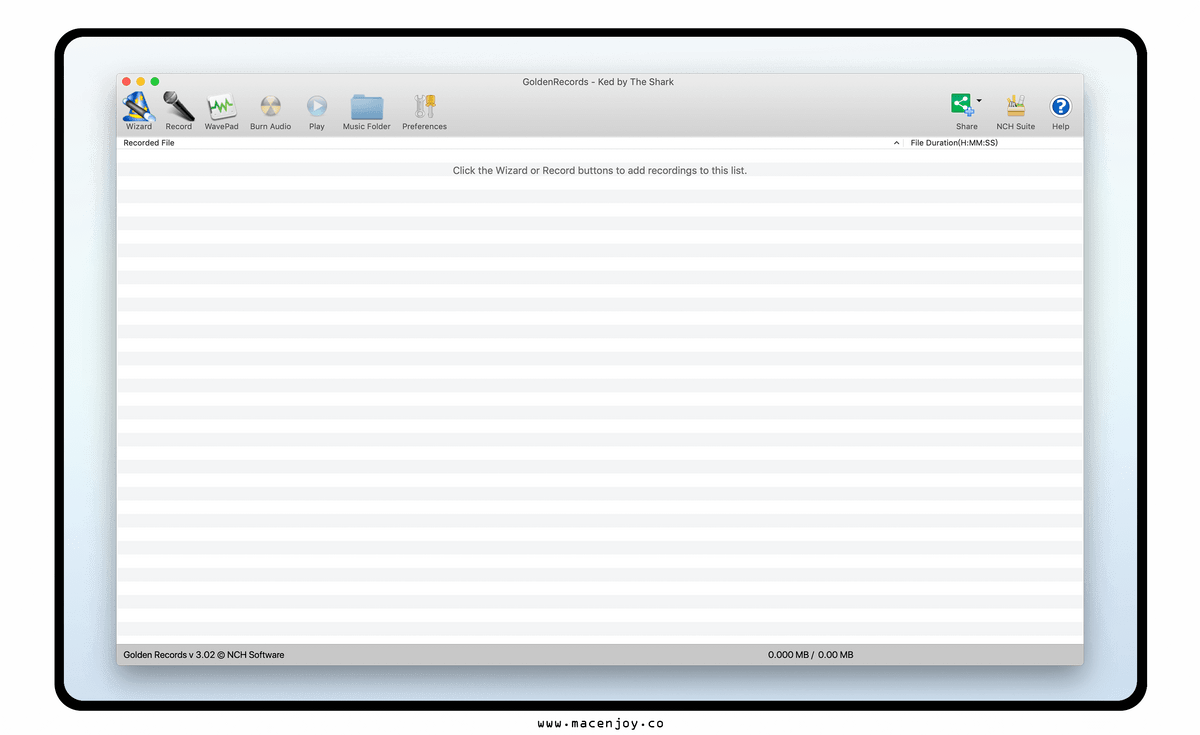
Task: Open the NCH Suite toolbox
Action: coord(1016,110)
